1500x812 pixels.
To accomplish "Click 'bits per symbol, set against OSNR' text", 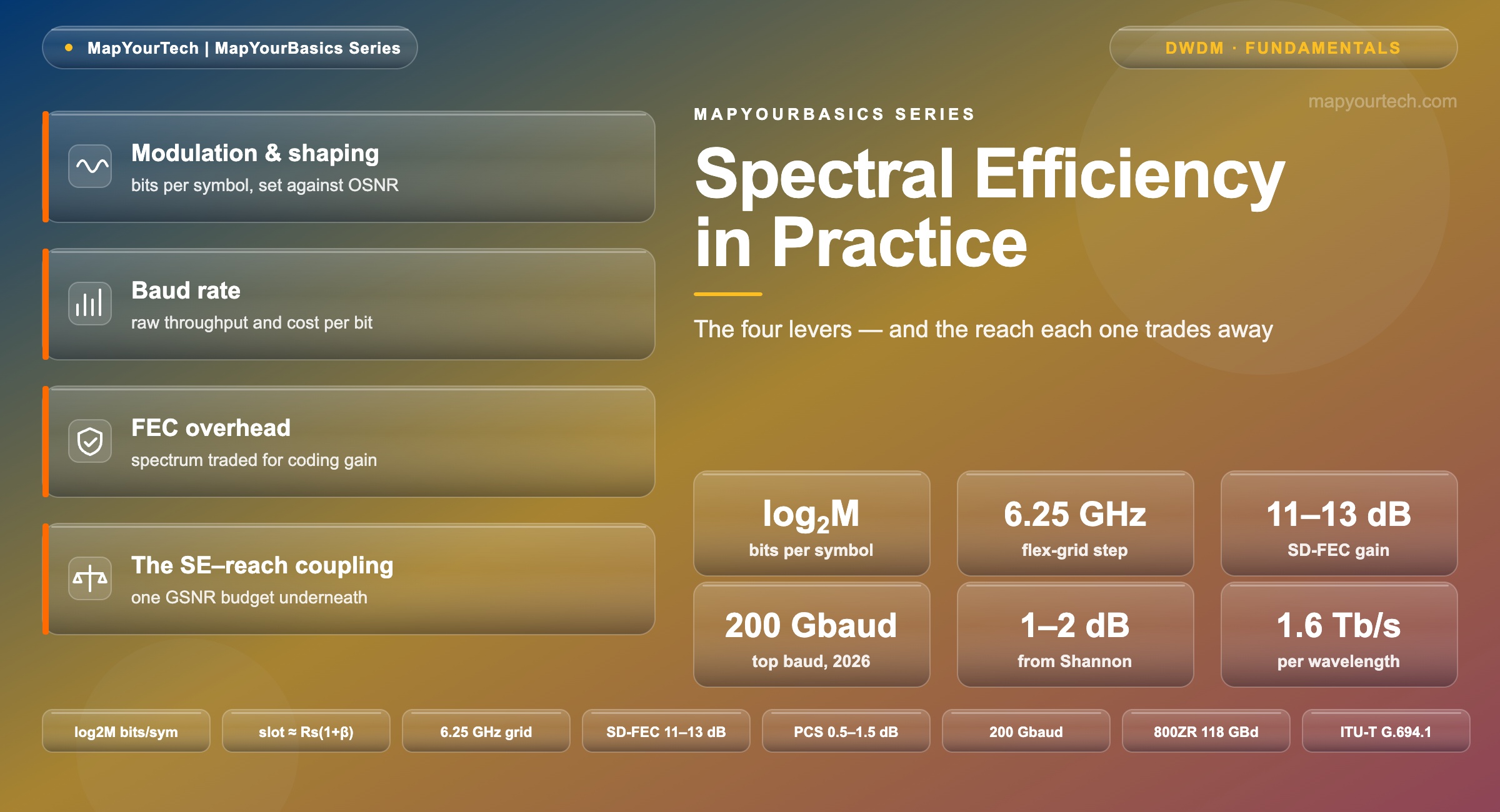I will pyautogui.click(x=265, y=186).
